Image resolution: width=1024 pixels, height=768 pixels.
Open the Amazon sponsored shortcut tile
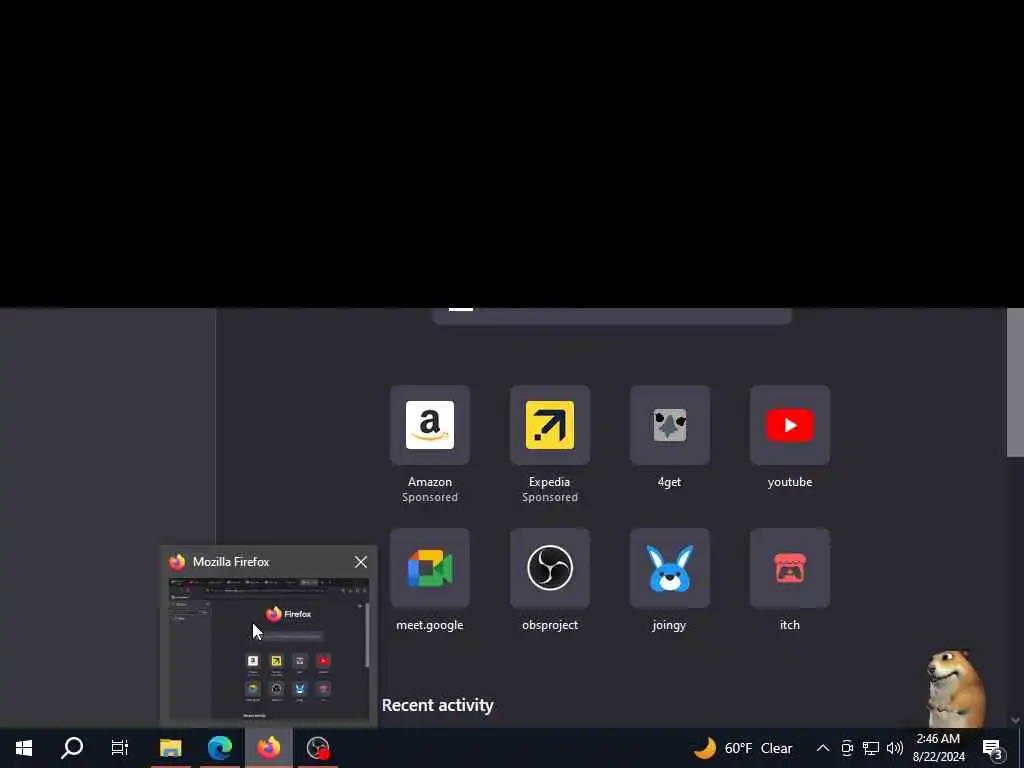[430, 425]
